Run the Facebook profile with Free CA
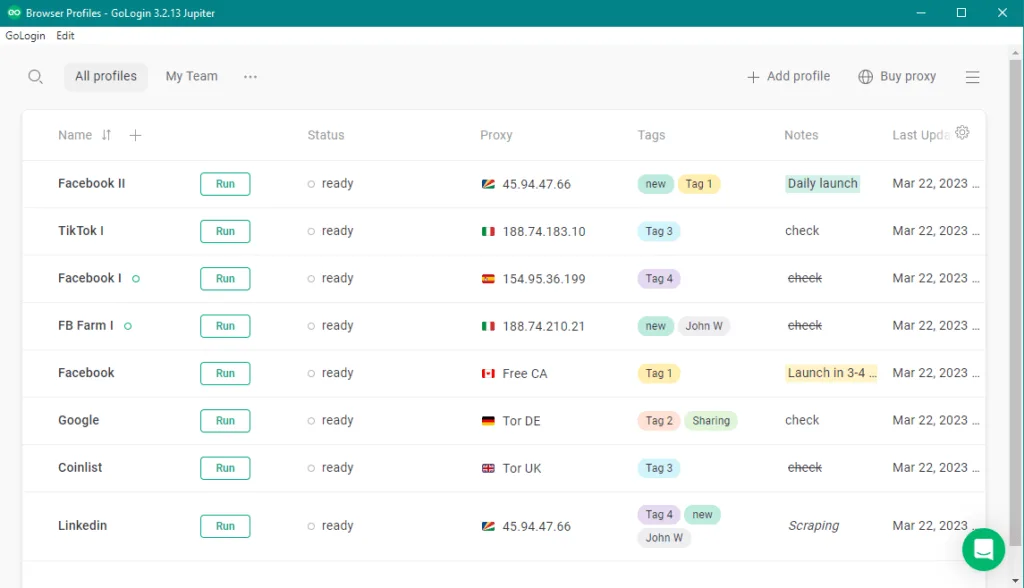 [x=225, y=374]
